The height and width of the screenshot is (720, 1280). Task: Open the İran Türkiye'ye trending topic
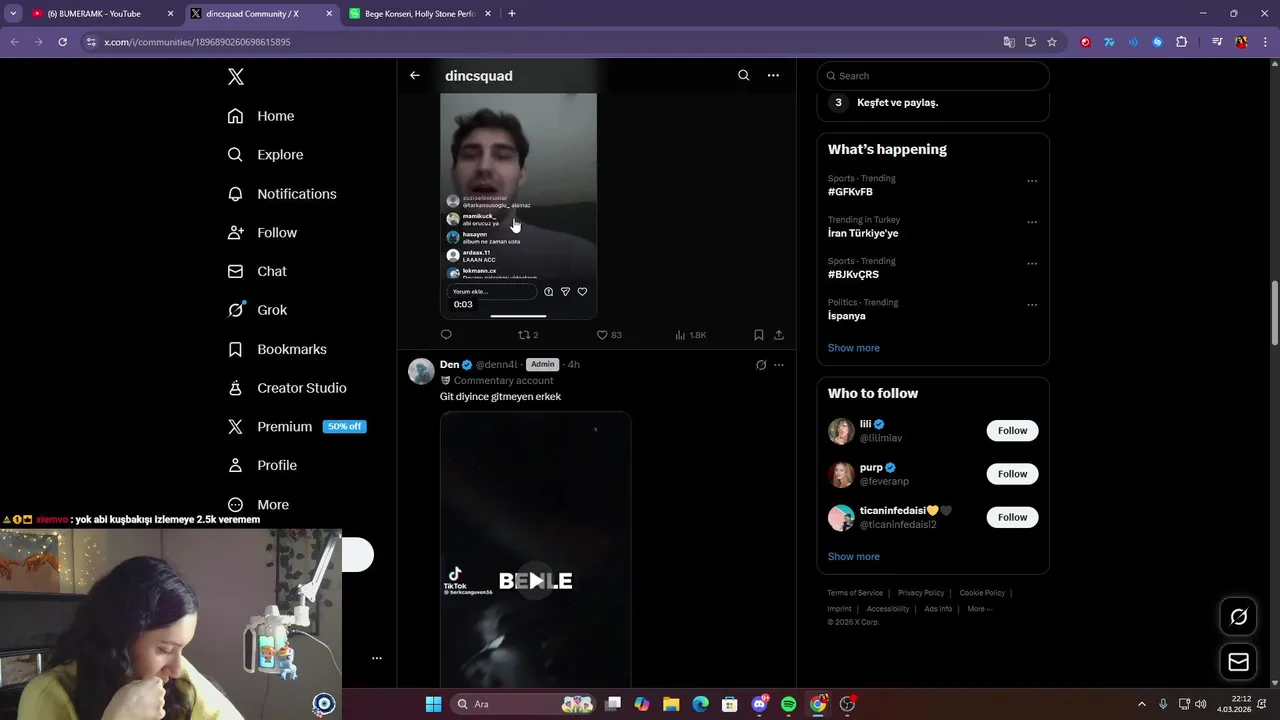(863, 233)
